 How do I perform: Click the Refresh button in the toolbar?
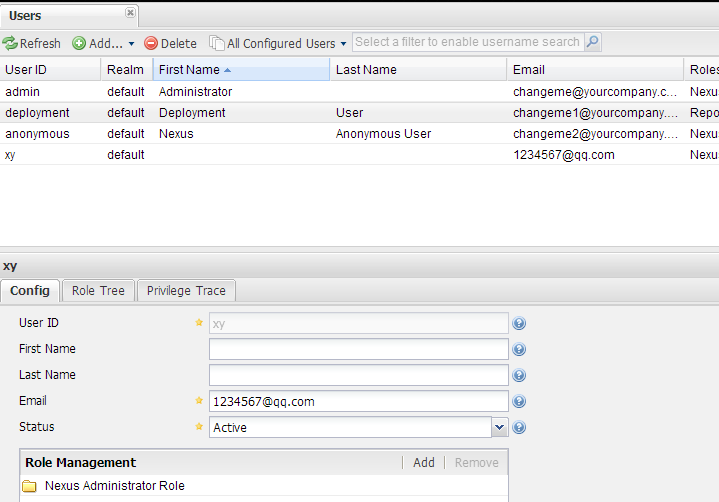[x=32, y=44]
